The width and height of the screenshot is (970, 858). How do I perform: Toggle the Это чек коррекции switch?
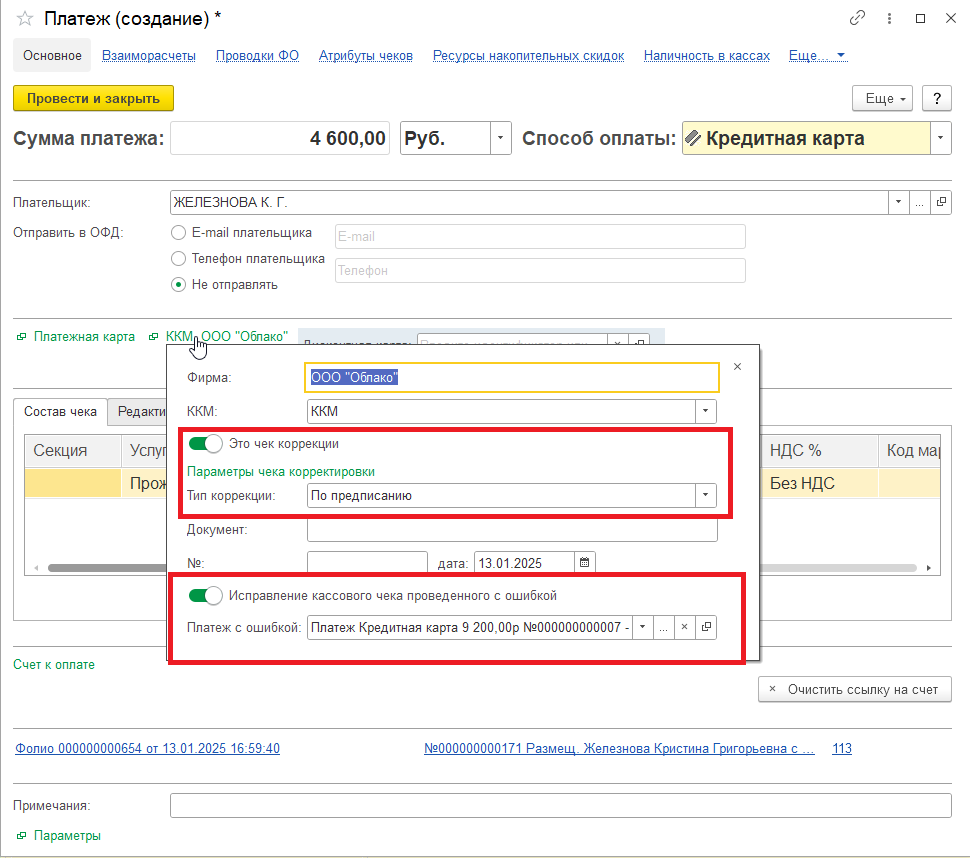pos(205,443)
